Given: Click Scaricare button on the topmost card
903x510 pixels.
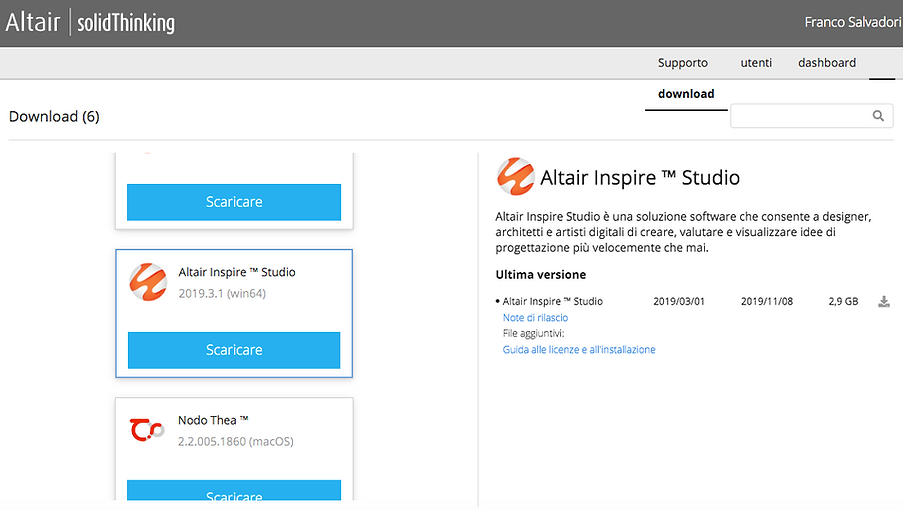Looking at the screenshot, I should [234, 202].
